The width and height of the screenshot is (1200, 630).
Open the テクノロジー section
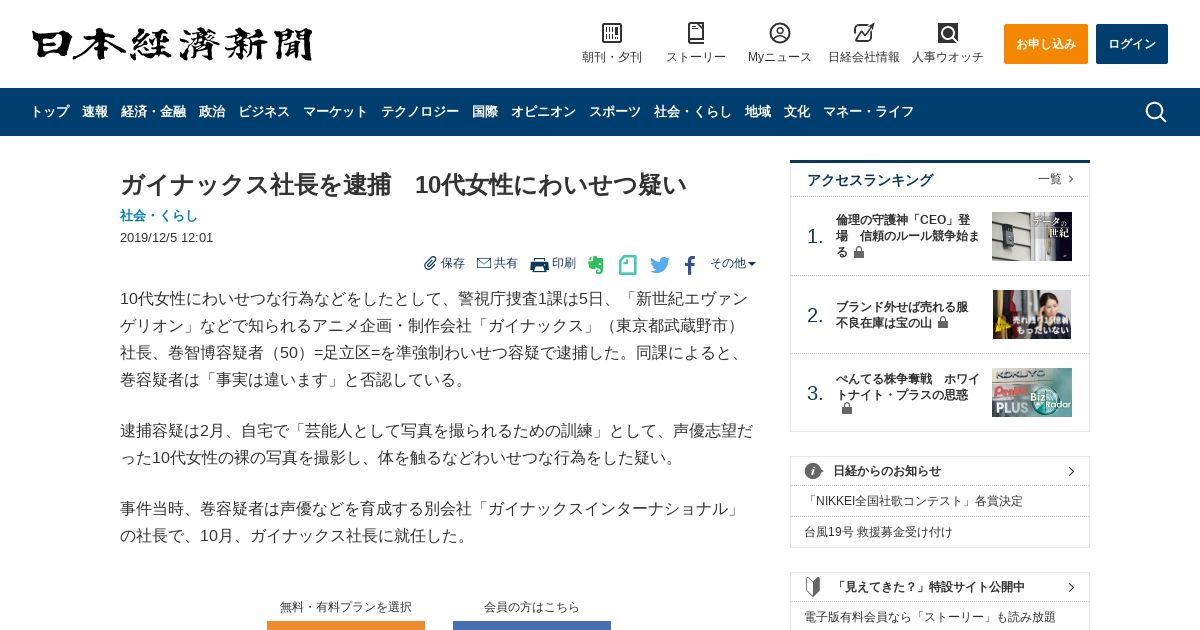click(420, 112)
